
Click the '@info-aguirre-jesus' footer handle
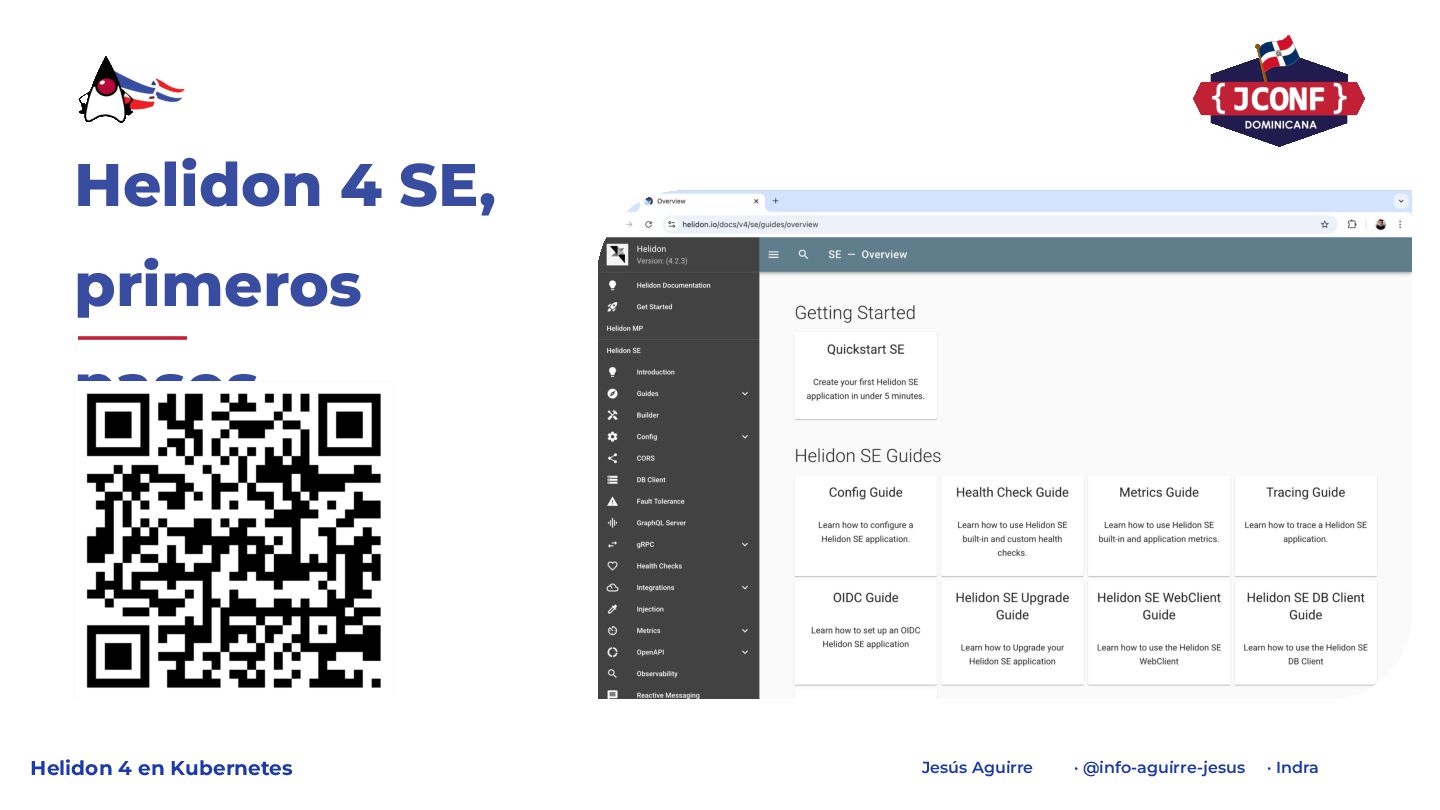[x=1164, y=768]
